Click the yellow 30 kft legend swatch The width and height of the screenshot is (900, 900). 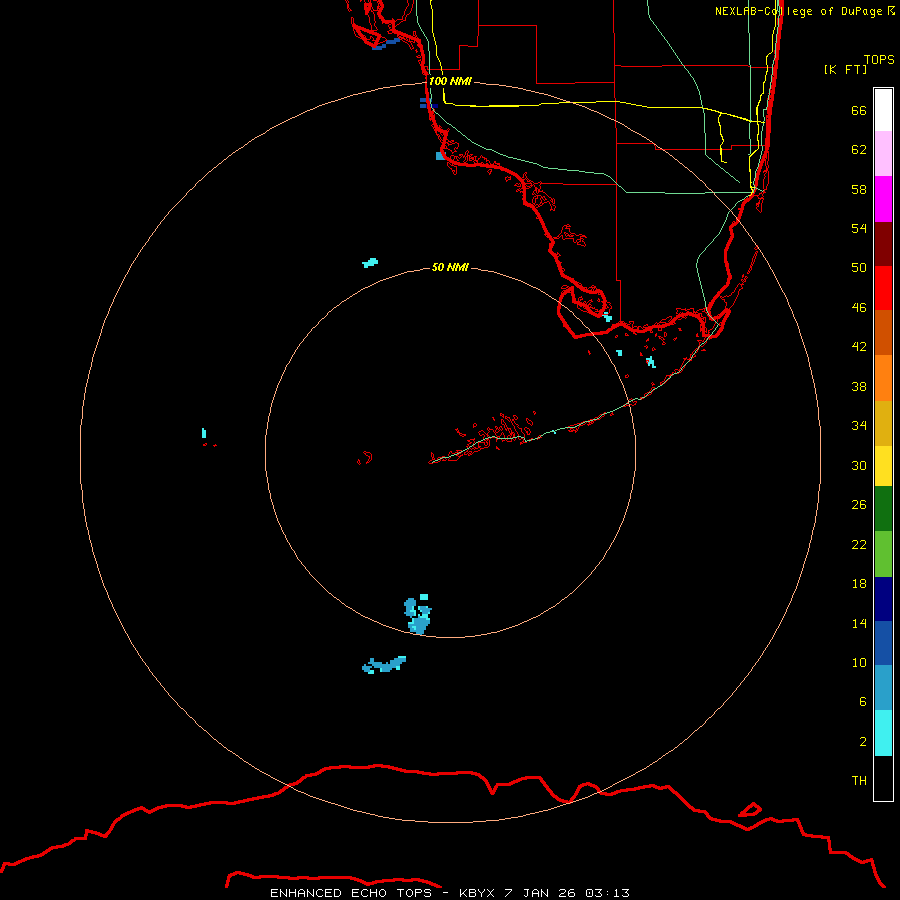coord(883,466)
